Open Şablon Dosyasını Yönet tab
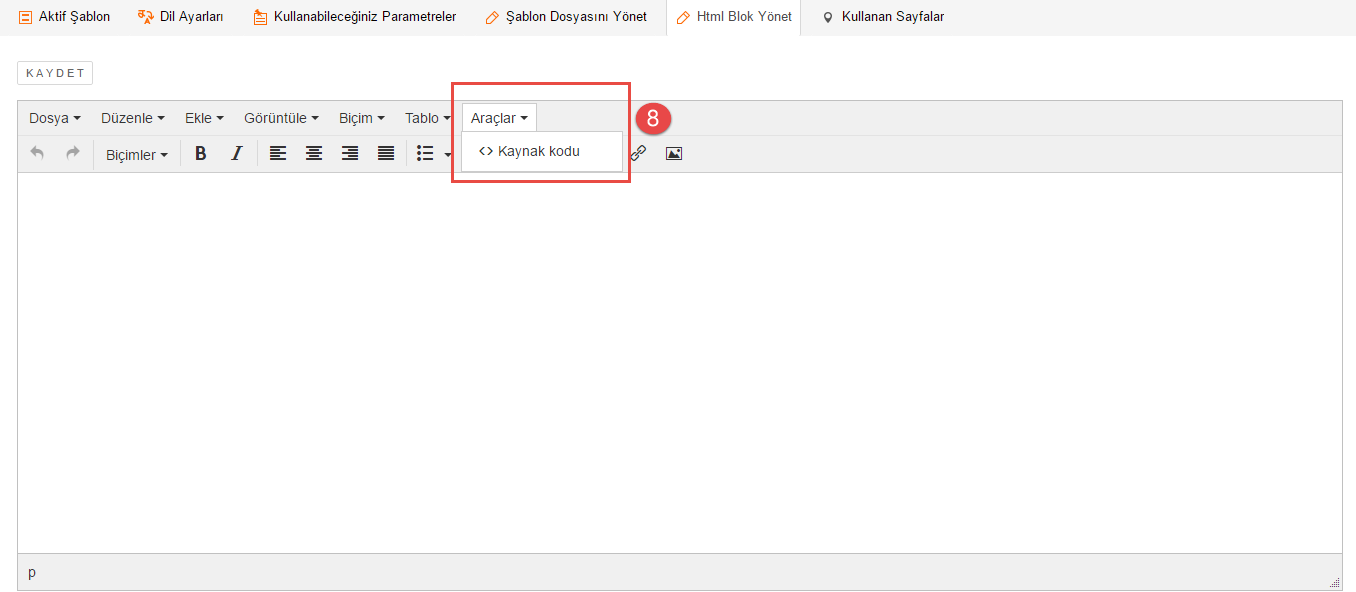The height and width of the screenshot is (592, 1356). point(566,17)
